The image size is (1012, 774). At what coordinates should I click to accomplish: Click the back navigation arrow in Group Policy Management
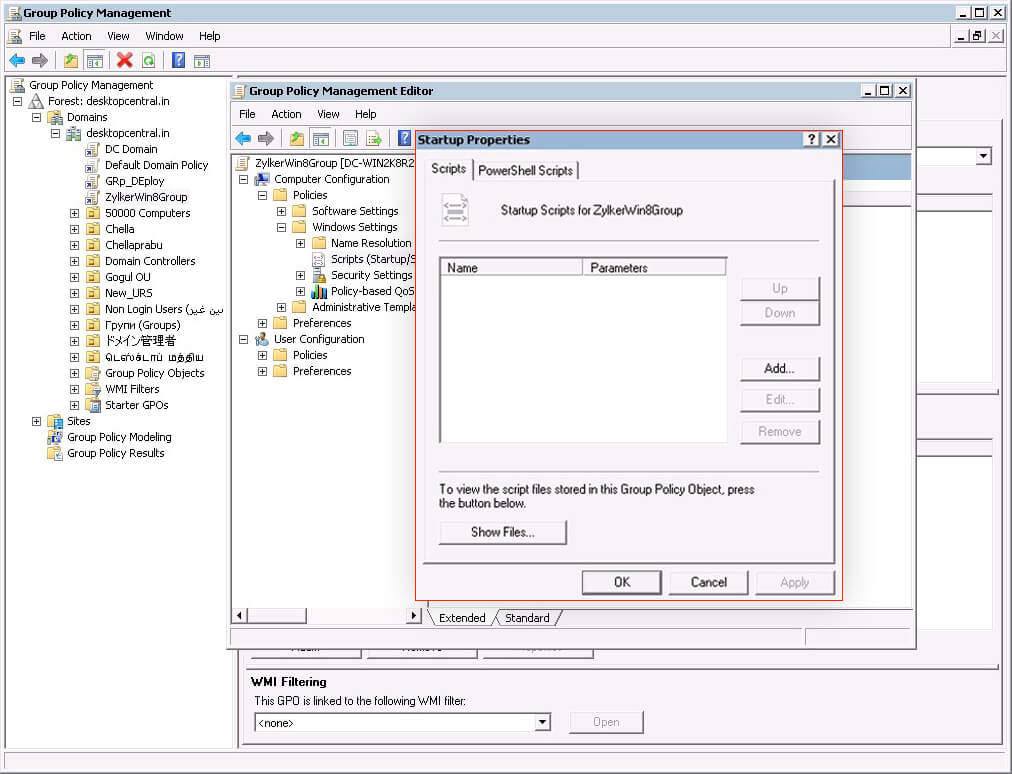coord(16,60)
